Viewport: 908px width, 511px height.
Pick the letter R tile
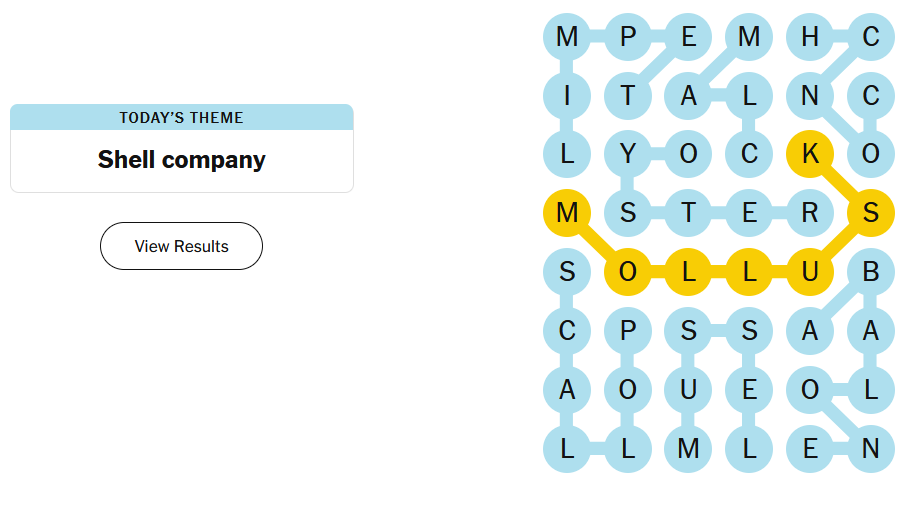(810, 213)
